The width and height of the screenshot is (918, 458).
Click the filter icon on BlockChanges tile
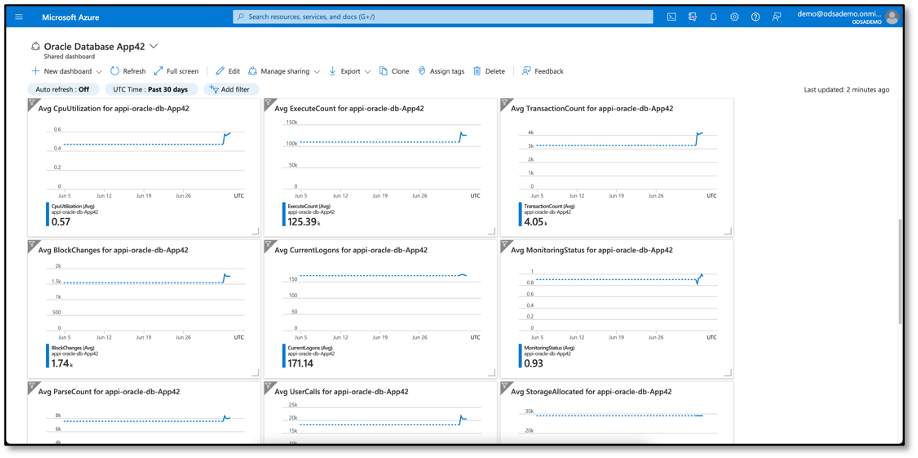point(31,244)
